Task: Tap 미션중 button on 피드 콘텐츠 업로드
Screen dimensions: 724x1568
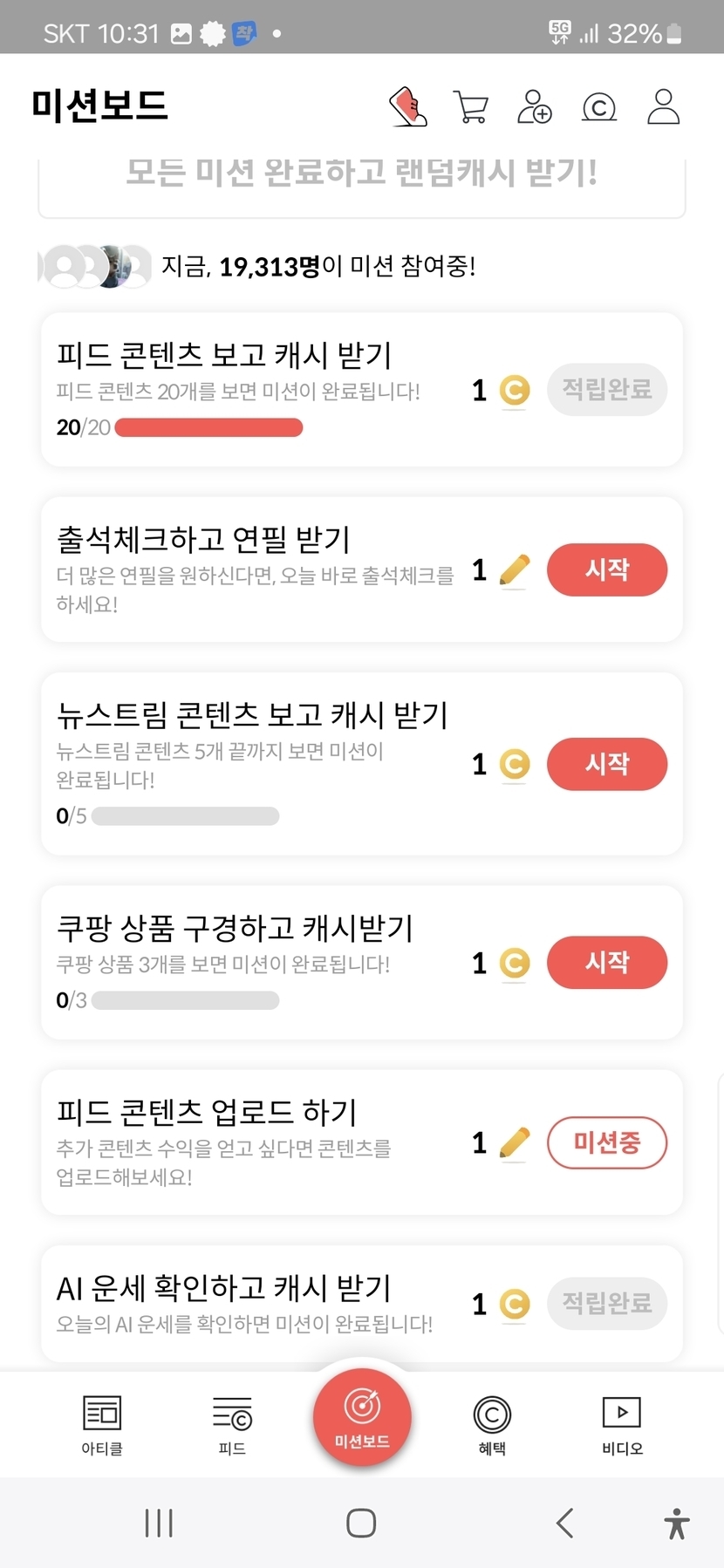Action: [x=607, y=1142]
